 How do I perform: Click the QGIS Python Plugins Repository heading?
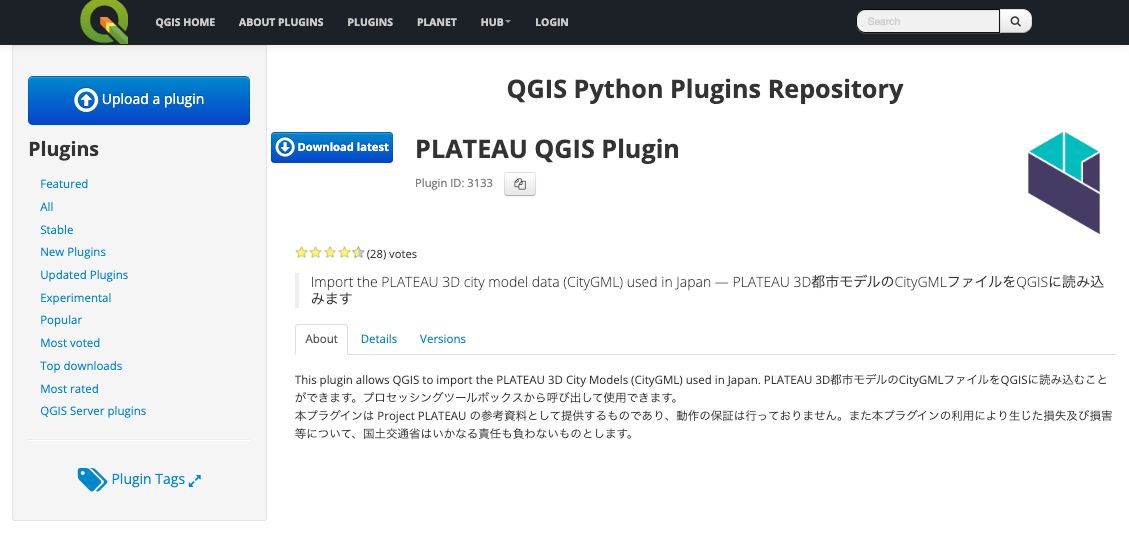[x=705, y=89]
